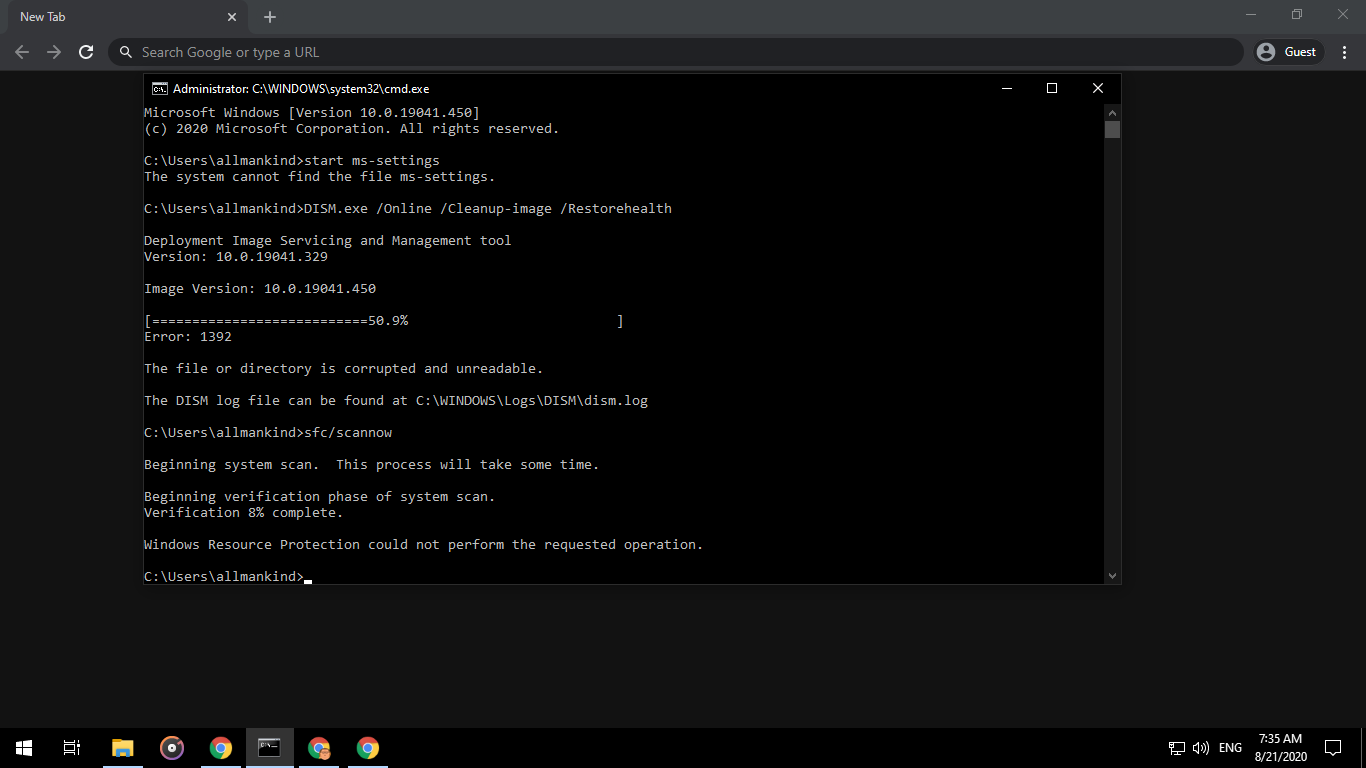Viewport: 1366px width, 768px height.
Task: Click the cmd window title bar text
Action: tap(301, 88)
